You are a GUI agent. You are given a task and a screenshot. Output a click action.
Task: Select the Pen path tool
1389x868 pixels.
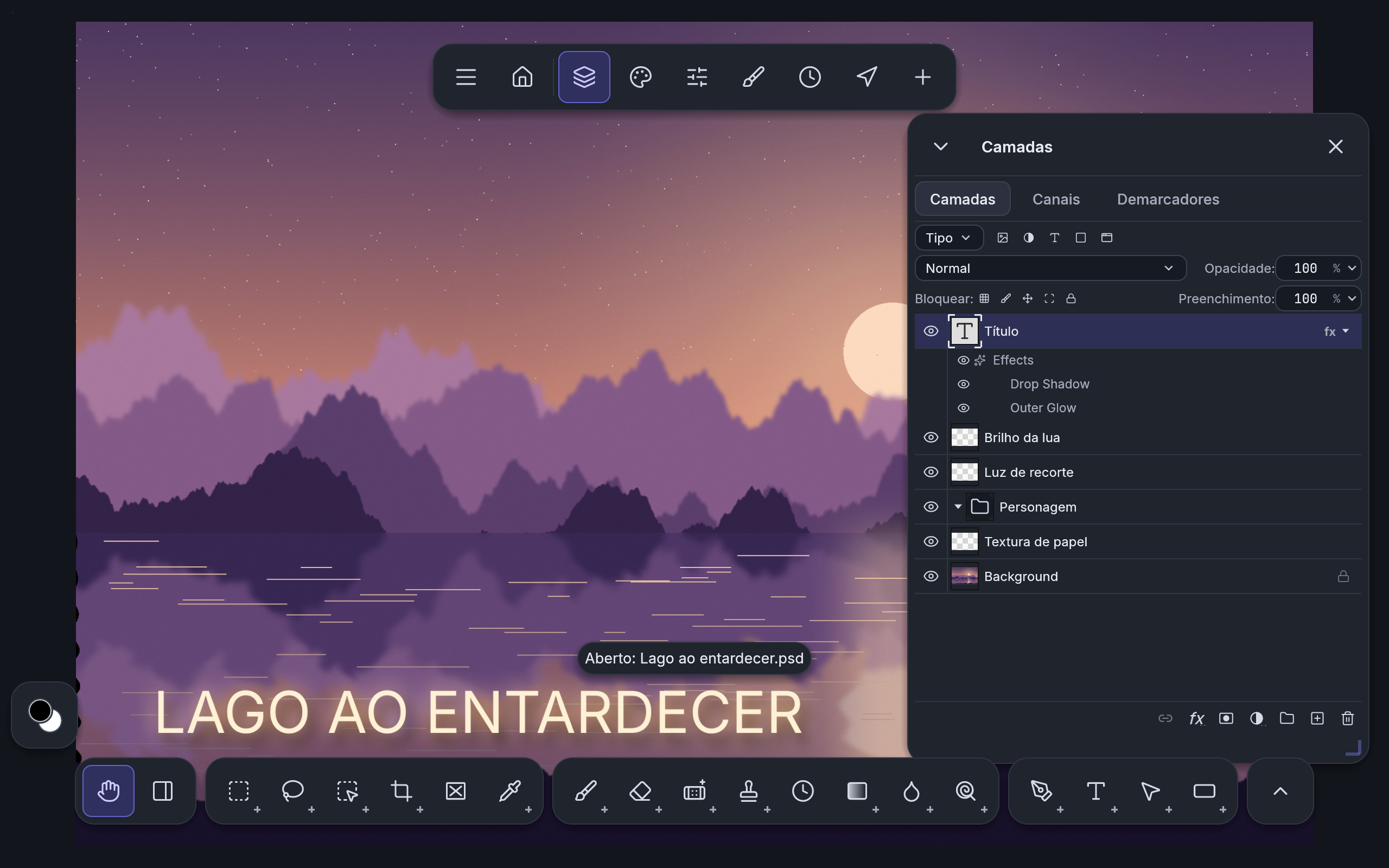click(x=1041, y=791)
